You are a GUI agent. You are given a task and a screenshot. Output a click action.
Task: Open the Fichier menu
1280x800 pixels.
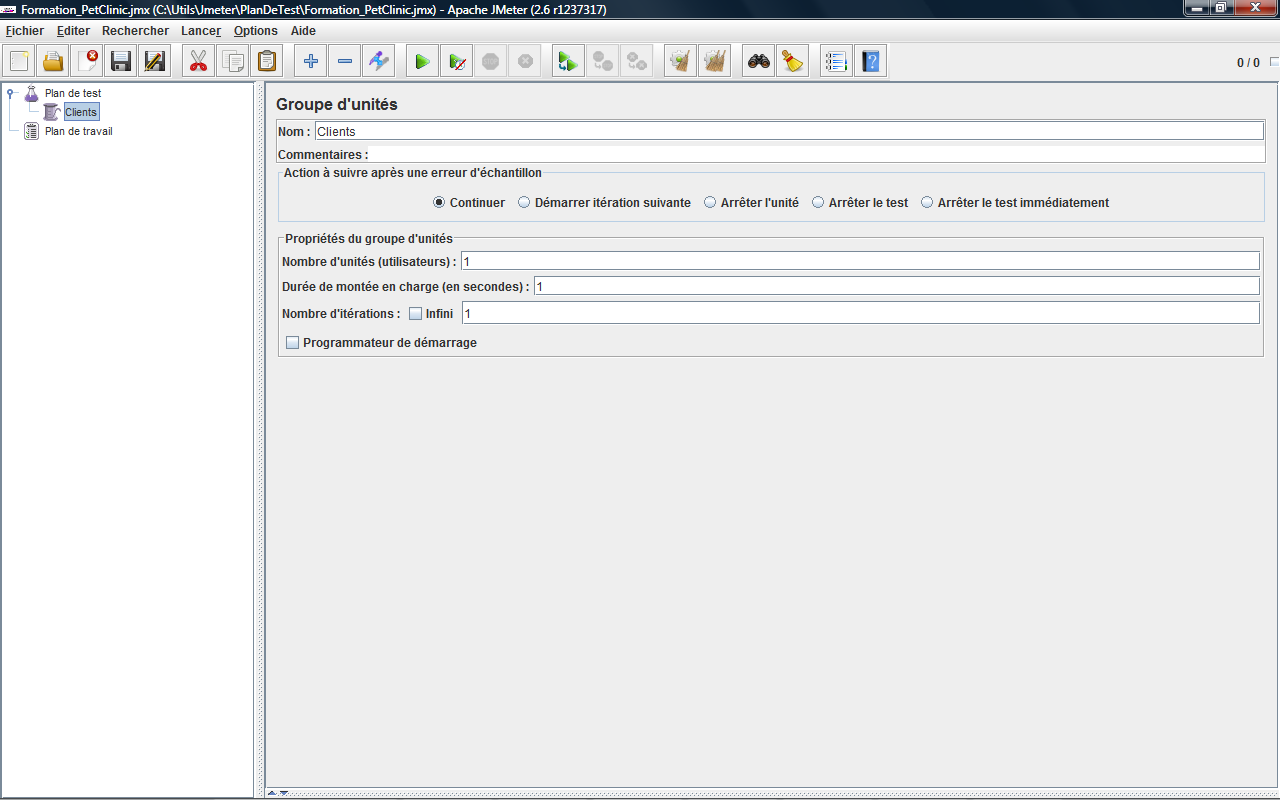coord(25,31)
